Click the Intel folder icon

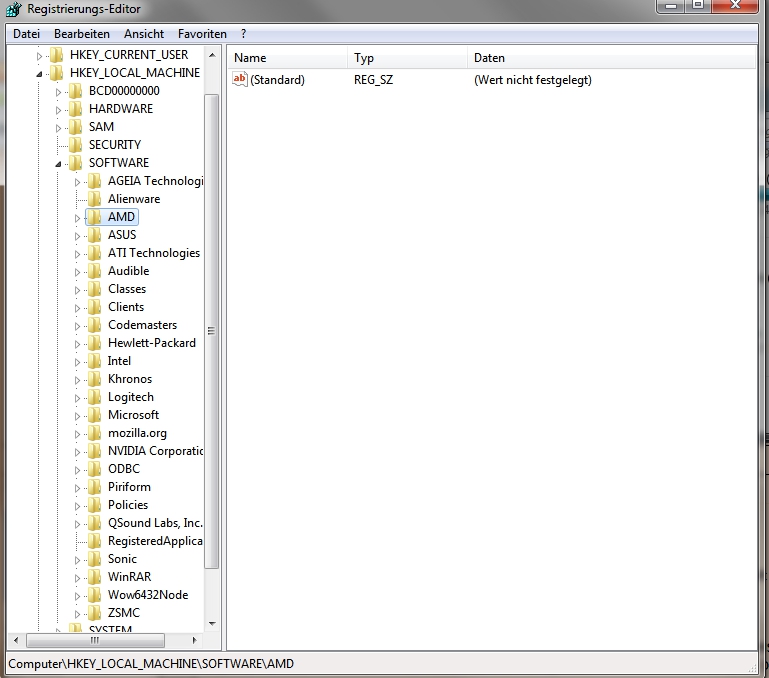tap(95, 361)
